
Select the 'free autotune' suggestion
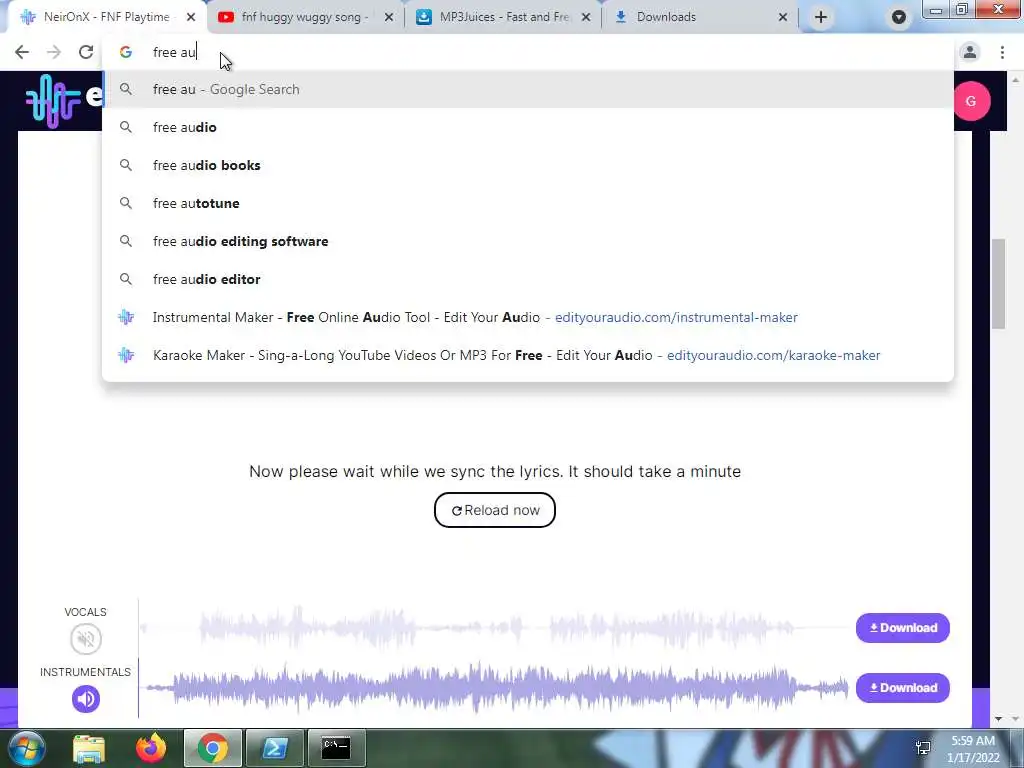pos(528,203)
